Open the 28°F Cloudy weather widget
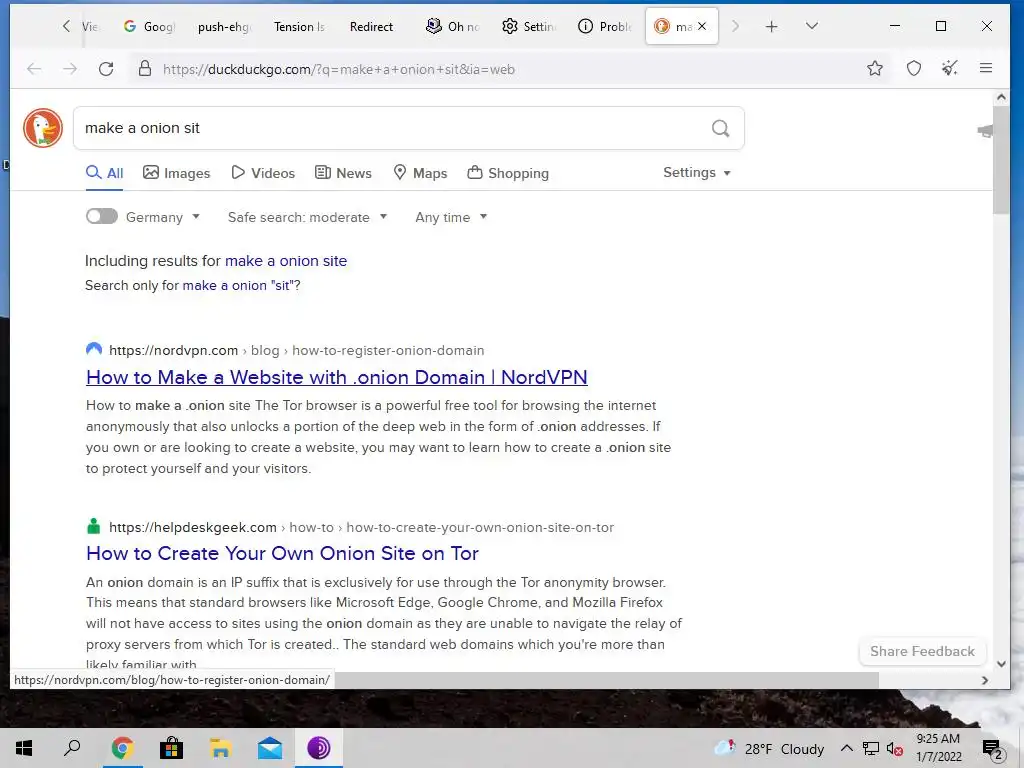The image size is (1024, 768). pos(770,748)
